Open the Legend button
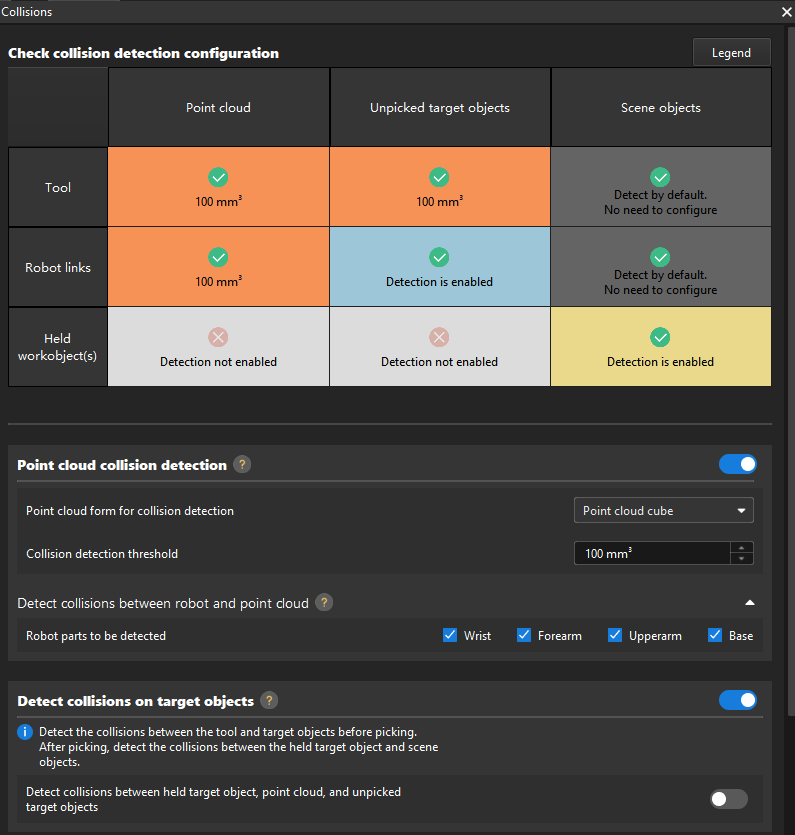Screen dimensions: 795x835 pyautogui.click(x=731, y=53)
